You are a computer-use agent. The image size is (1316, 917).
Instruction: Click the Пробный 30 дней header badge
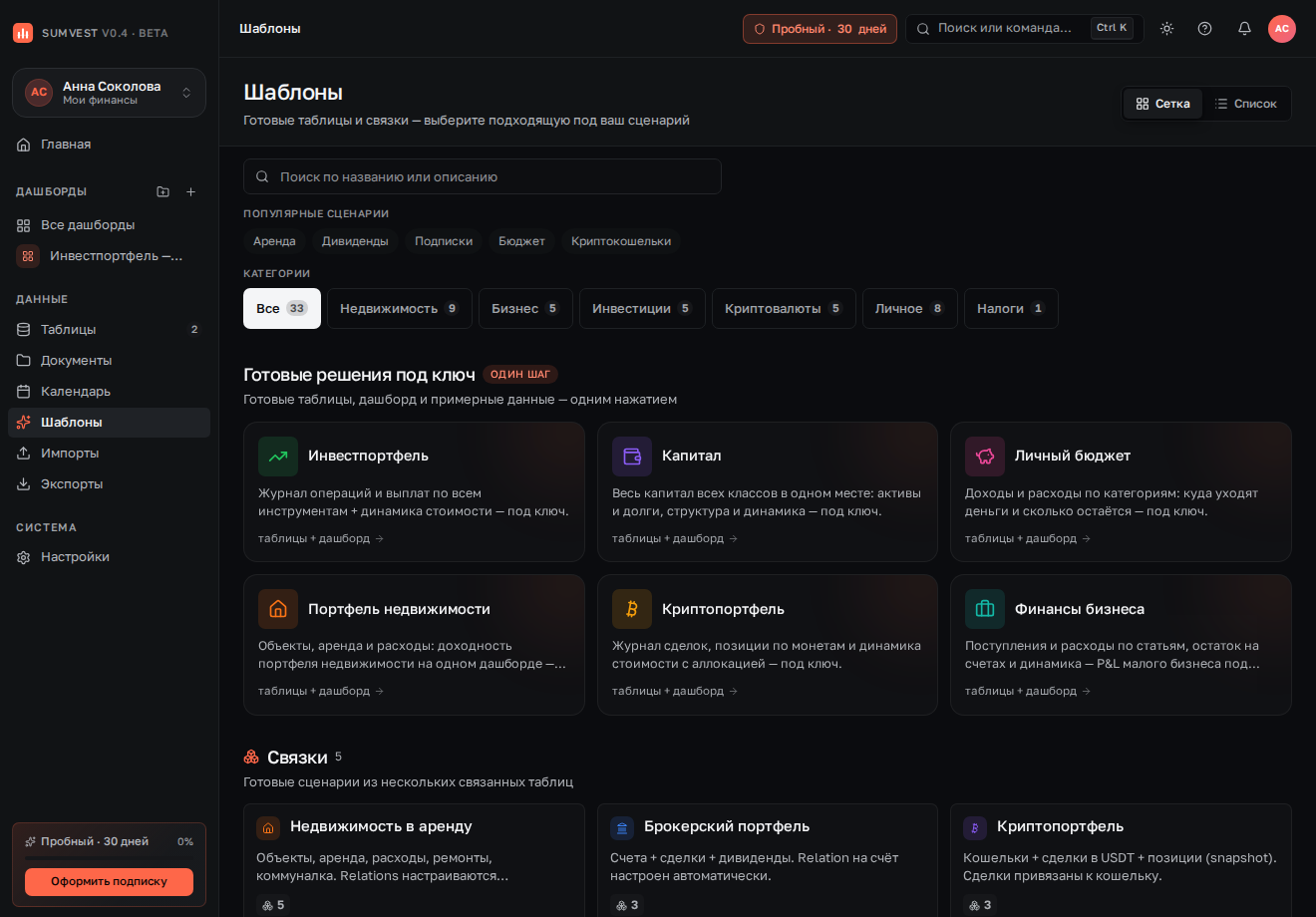(820, 29)
